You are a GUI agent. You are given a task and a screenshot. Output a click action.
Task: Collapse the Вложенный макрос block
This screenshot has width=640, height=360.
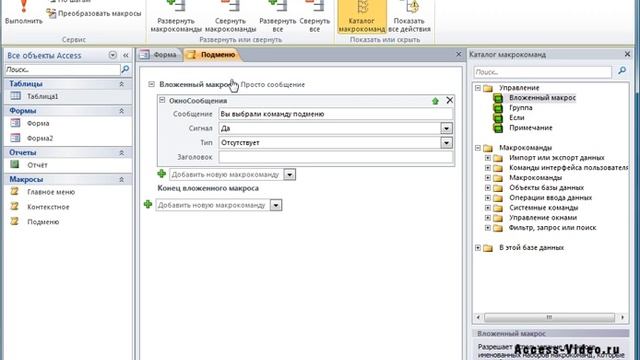[x=151, y=84]
